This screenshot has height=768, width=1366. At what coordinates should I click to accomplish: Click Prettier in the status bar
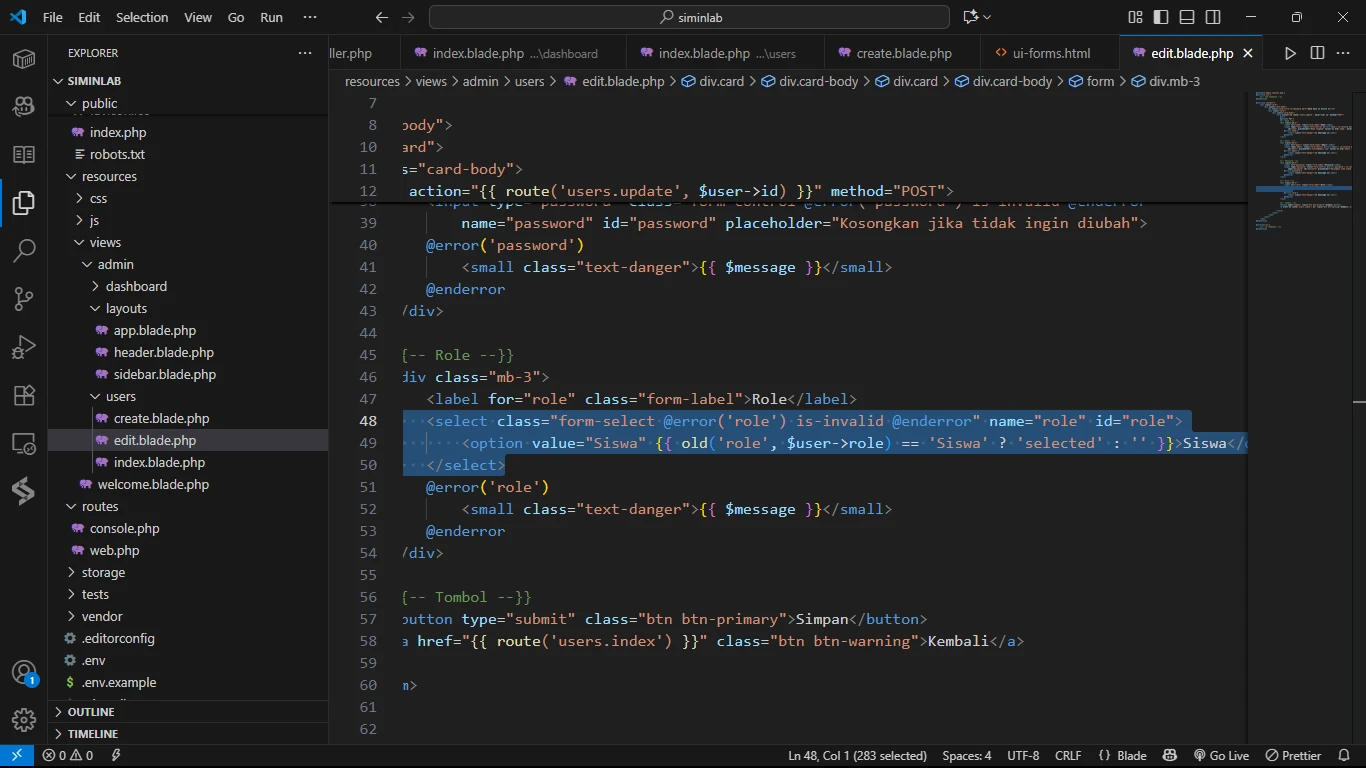1293,756
